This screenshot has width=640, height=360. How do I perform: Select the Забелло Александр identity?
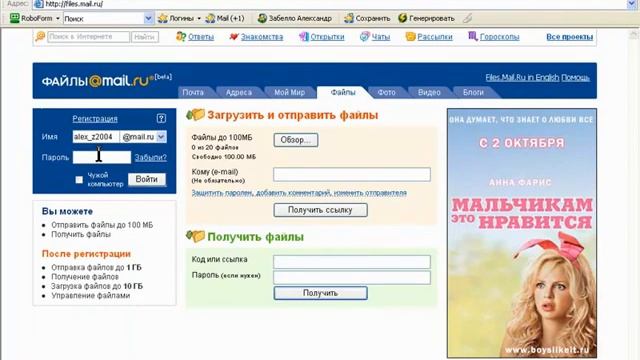[295, 18]
